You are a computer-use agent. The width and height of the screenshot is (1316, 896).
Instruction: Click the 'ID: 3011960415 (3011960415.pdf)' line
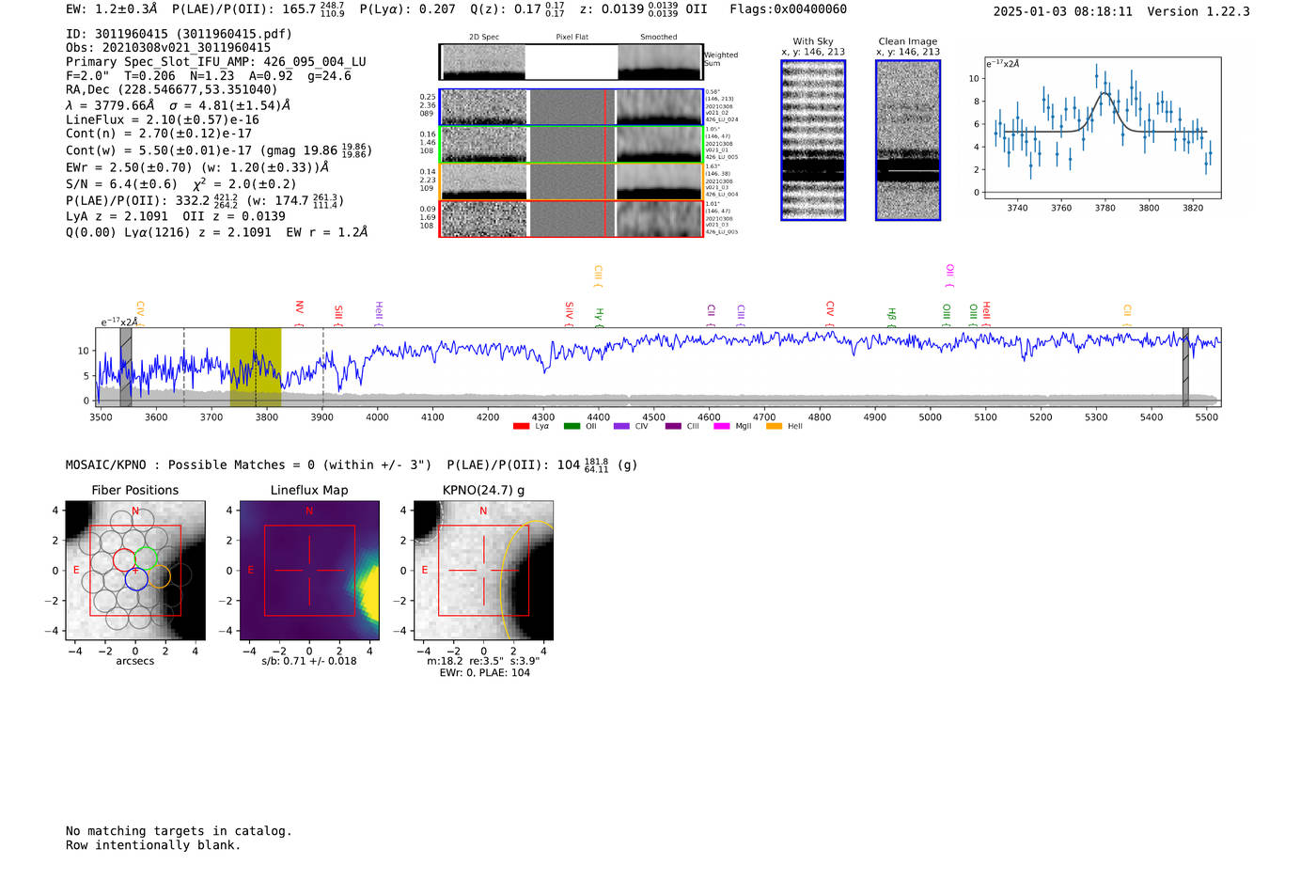click(179, 34)
